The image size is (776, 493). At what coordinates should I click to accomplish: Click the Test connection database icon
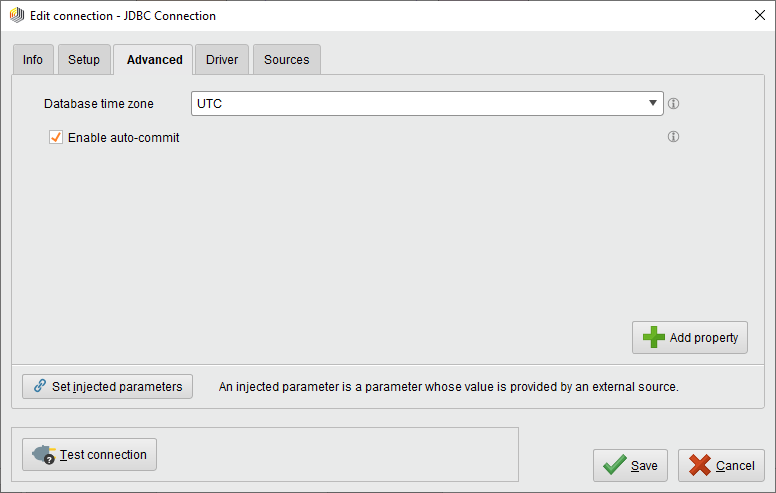coord(44,455)
